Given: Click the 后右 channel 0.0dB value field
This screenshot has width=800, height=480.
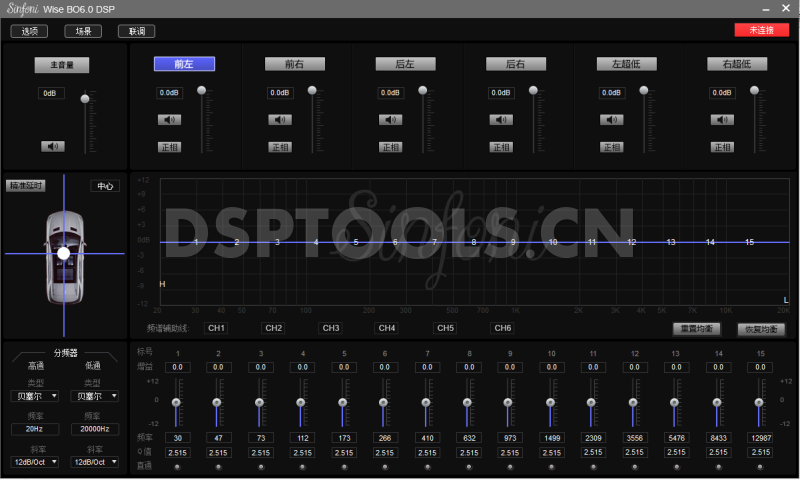Looking at the screenshot, I should pyautogui.click(x=501, y=93).
